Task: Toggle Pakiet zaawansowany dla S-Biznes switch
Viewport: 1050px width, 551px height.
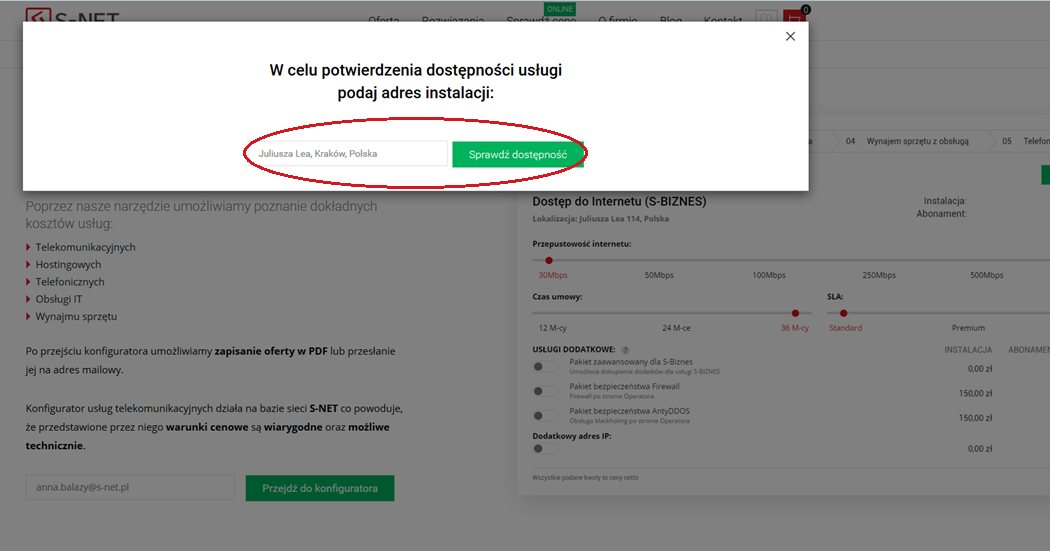Action: click(544, 366)
